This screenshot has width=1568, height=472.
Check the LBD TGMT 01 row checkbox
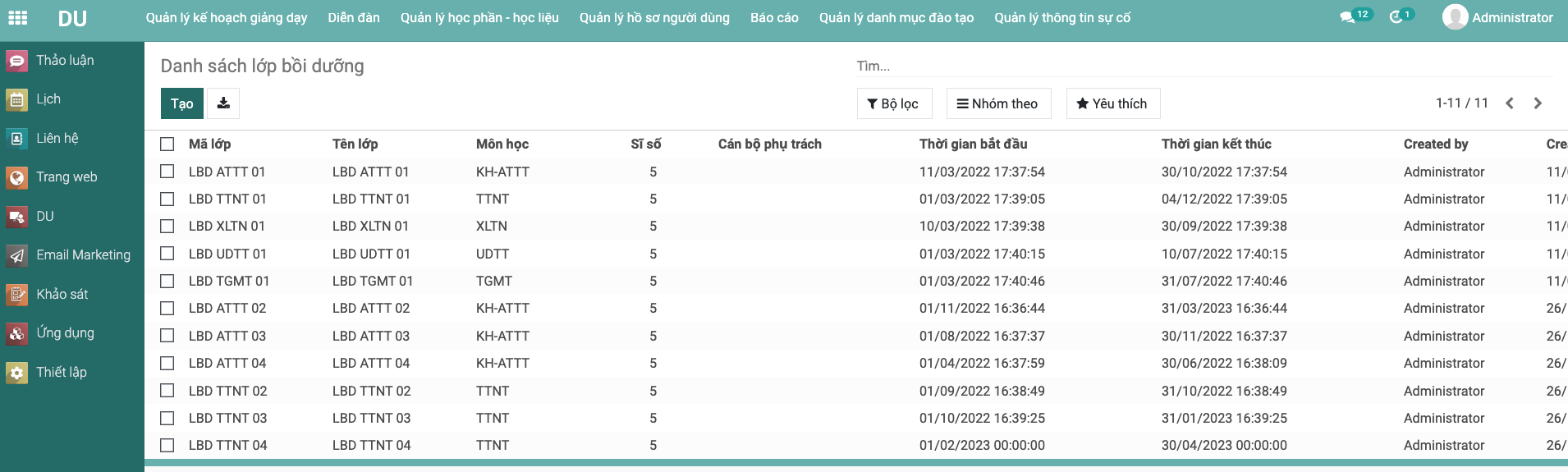(x=167, y=281)
